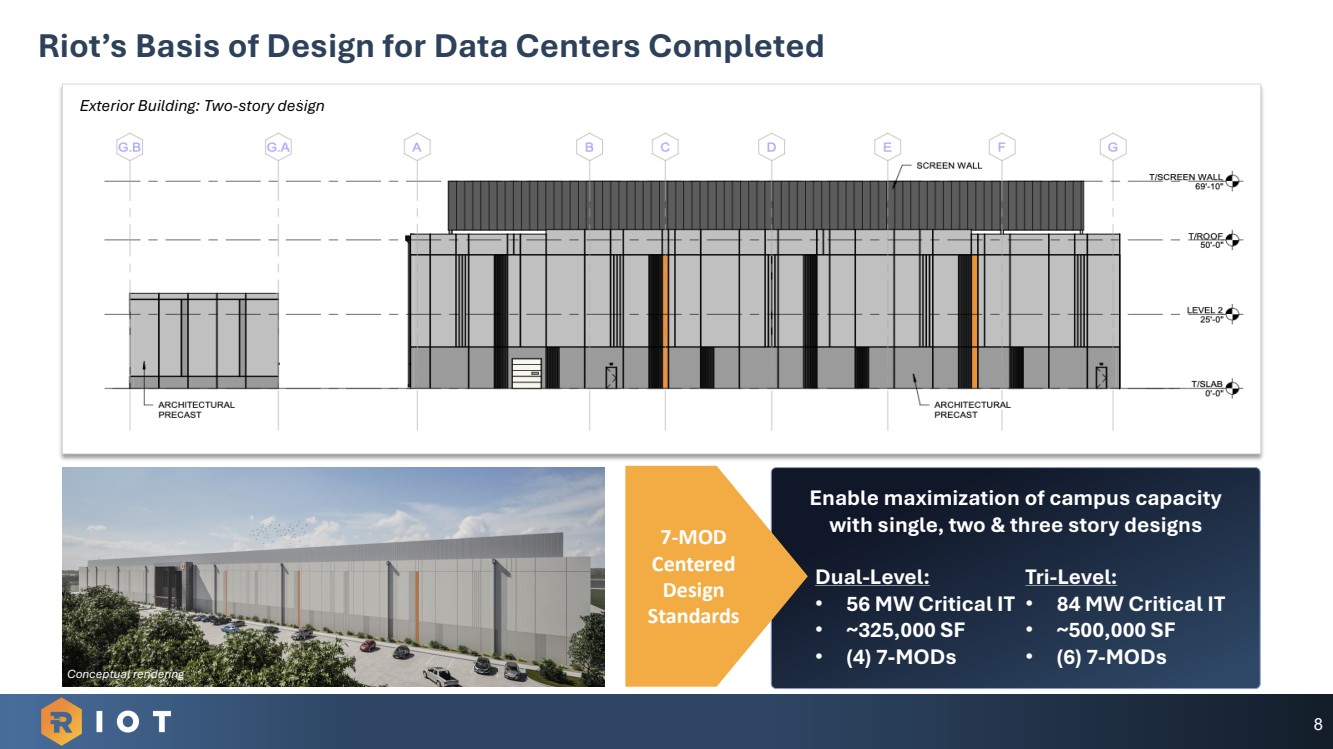The image size is (1333, 749).
Task: Click the SCREEN WALL callout label
Action: 949,166
